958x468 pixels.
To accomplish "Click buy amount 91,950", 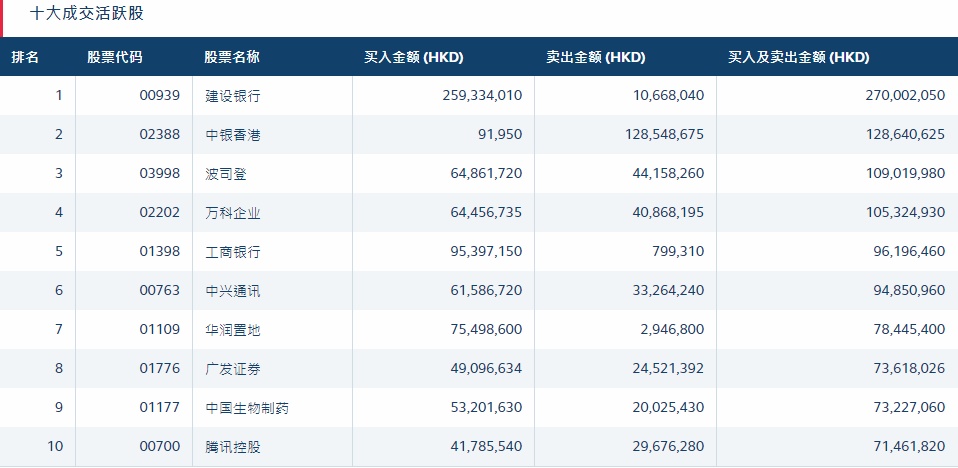I will 500,135.
